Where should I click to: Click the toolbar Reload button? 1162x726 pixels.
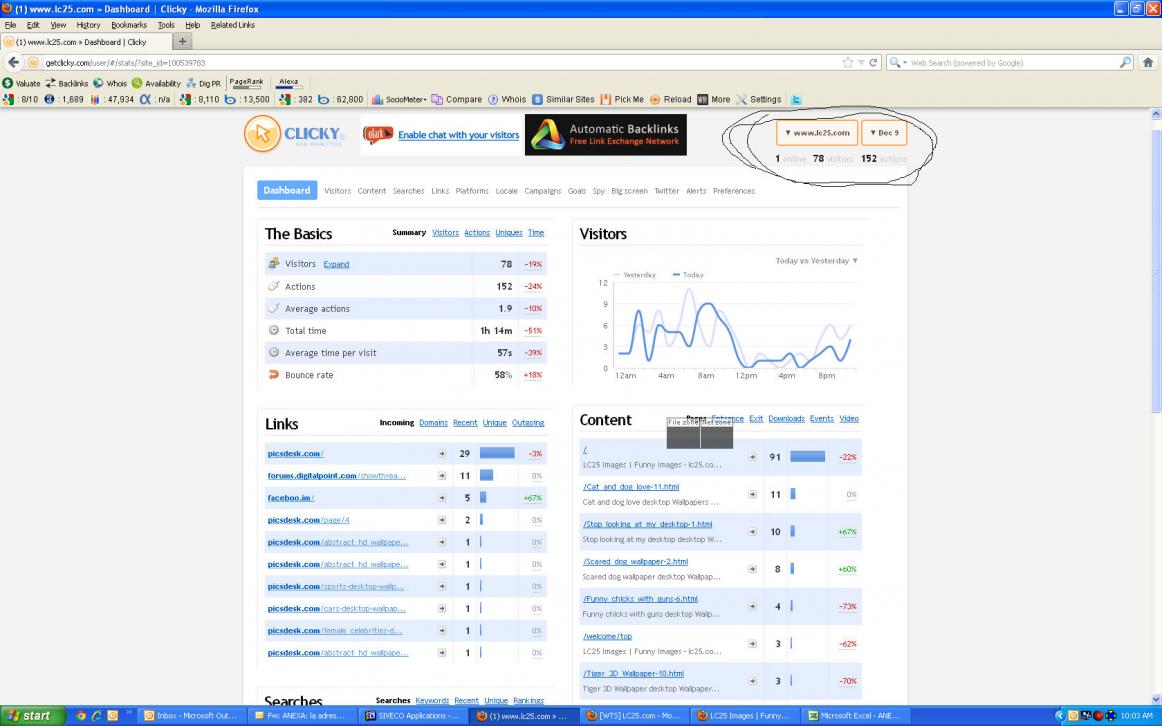671,99
